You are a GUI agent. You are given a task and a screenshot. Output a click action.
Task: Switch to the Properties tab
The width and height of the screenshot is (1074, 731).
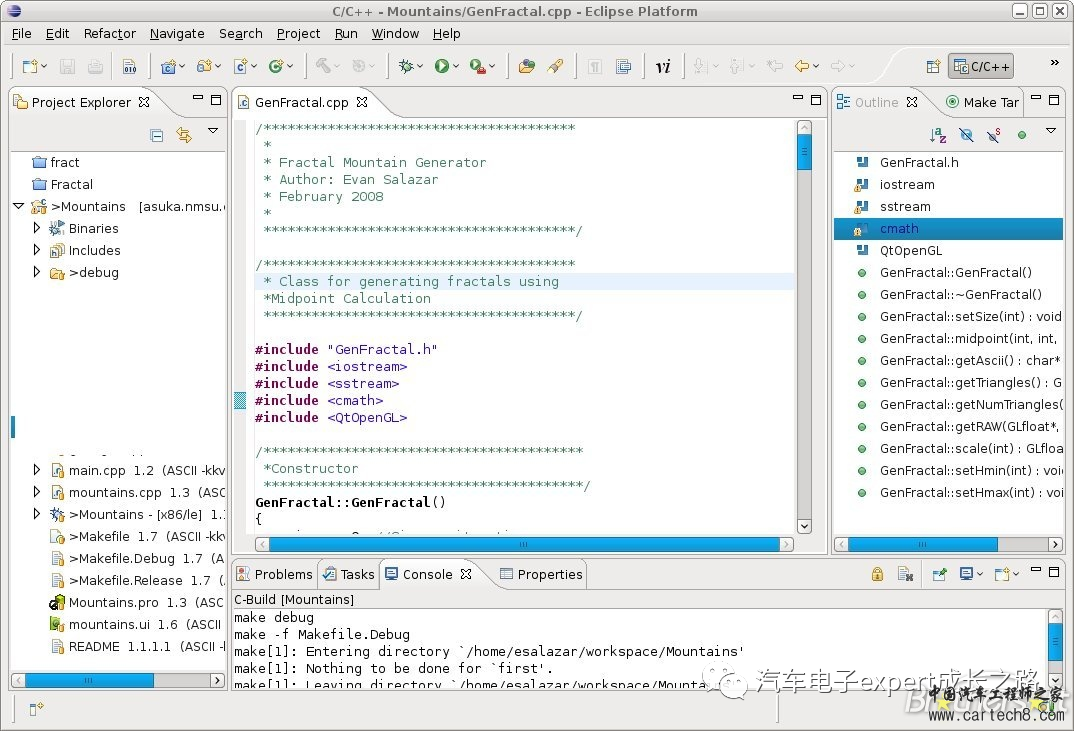[541, 574]
